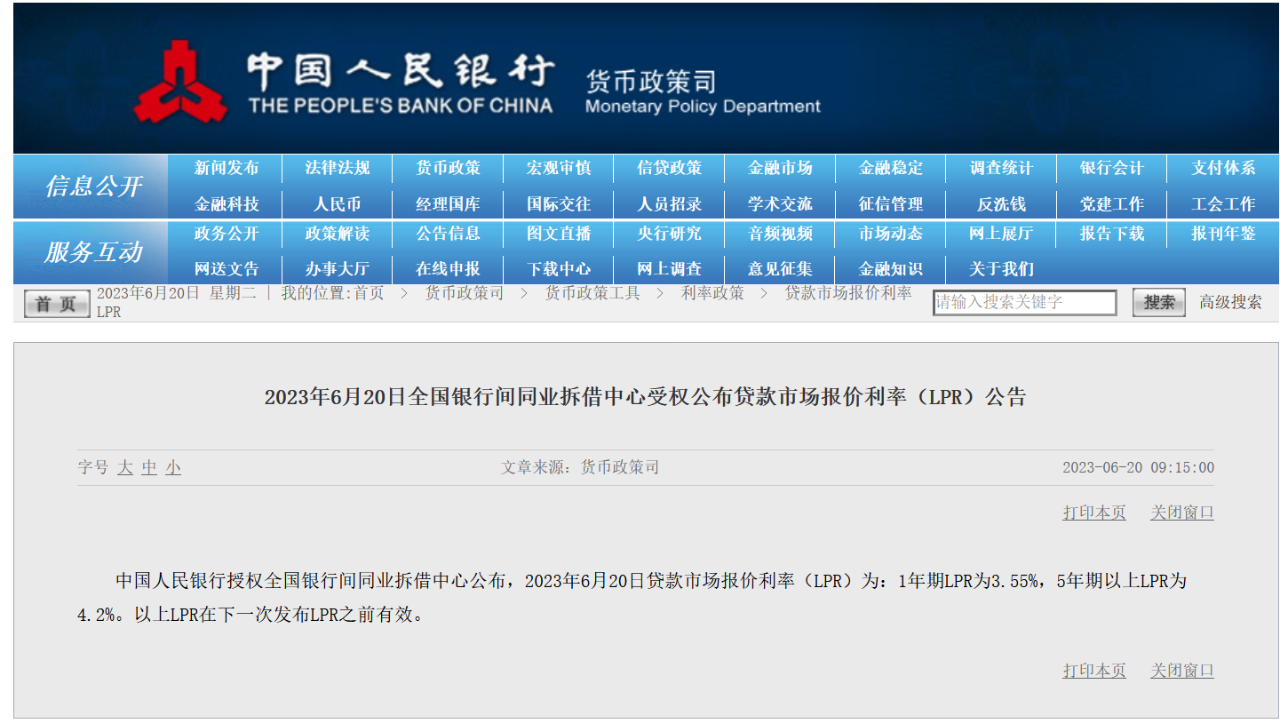
Task: Select 银行会计 in the menu
Action: (x=1112, y=168)
